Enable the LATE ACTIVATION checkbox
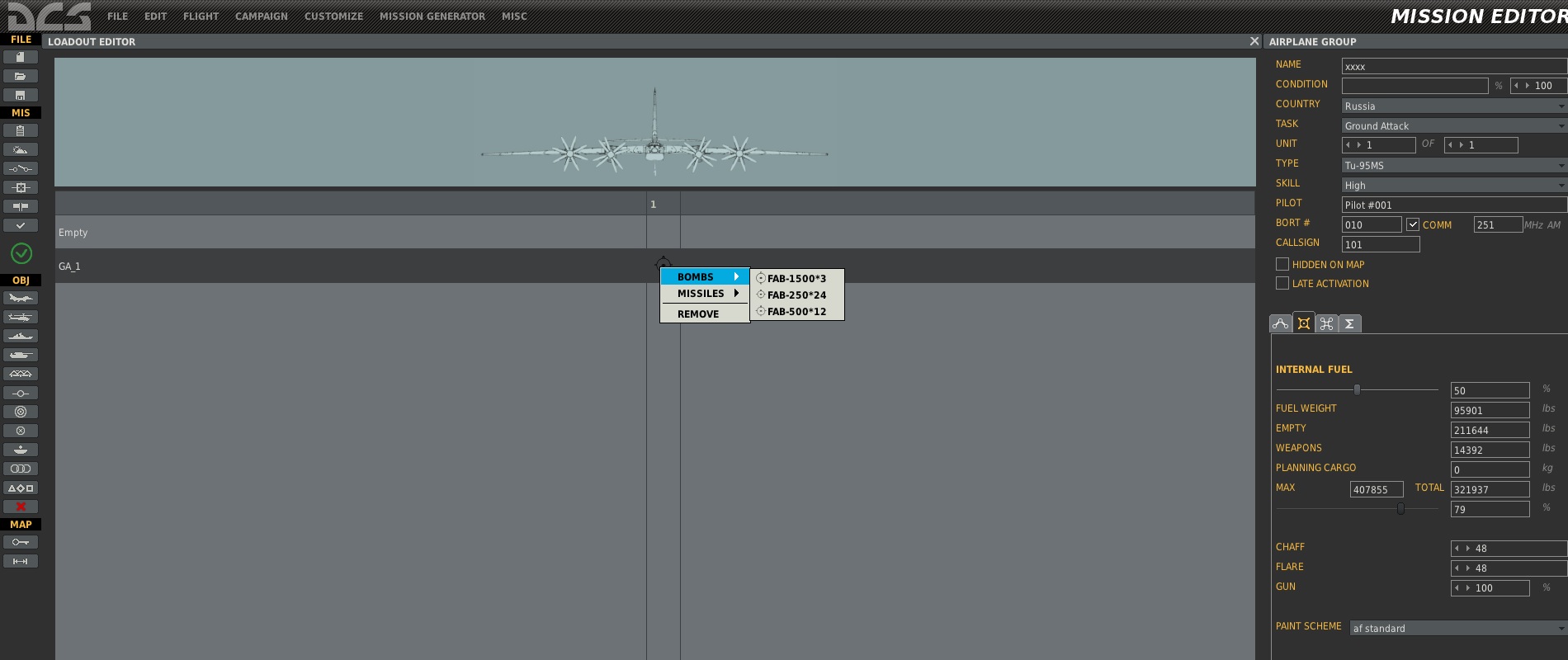The image size is (1568, 660). pyautogui.click(x=1282, y=283)
